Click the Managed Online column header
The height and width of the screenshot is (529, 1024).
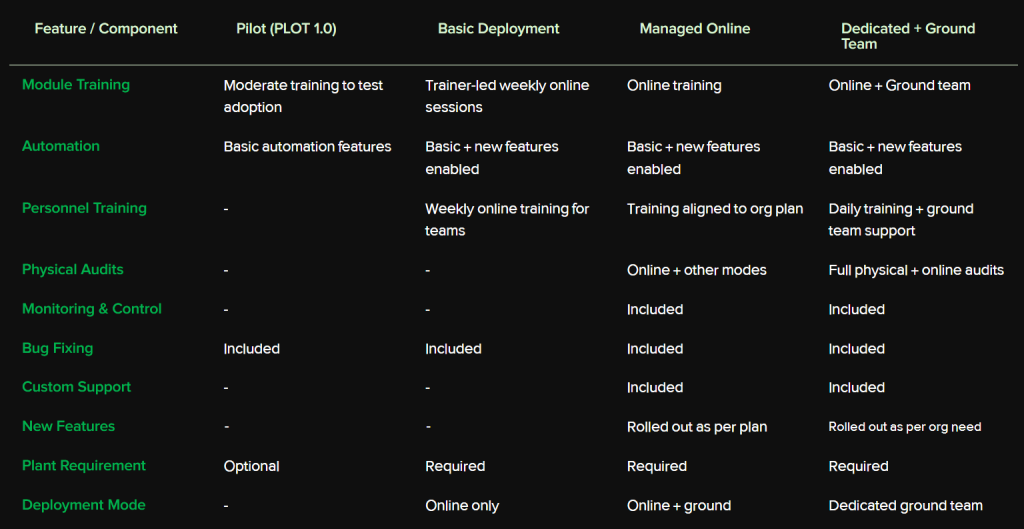coord(695,29)
